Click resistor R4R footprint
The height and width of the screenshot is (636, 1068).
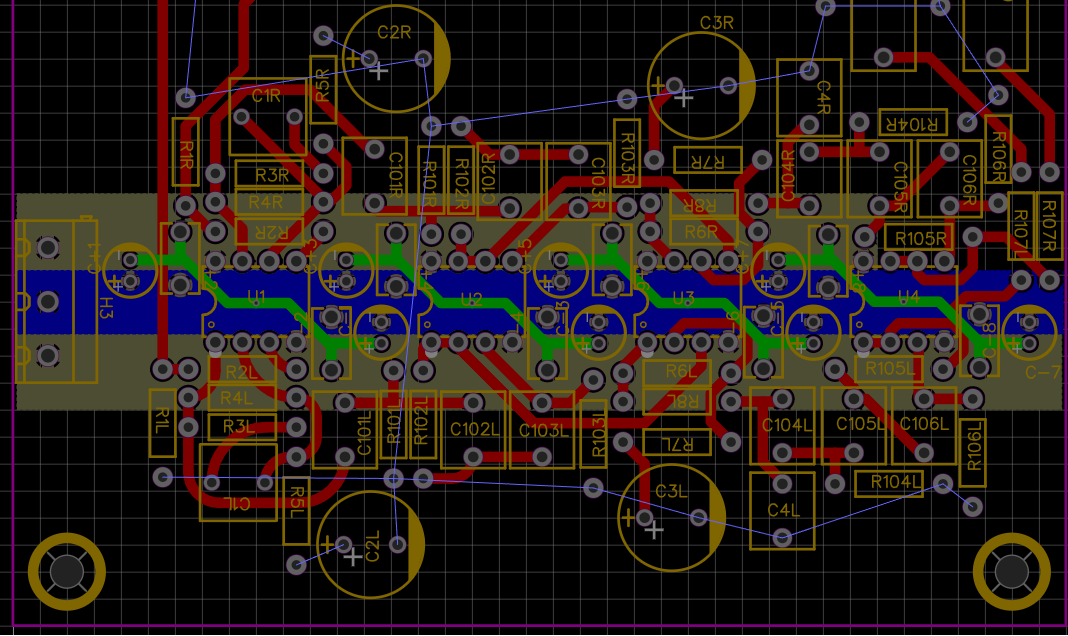click(269, 202)
